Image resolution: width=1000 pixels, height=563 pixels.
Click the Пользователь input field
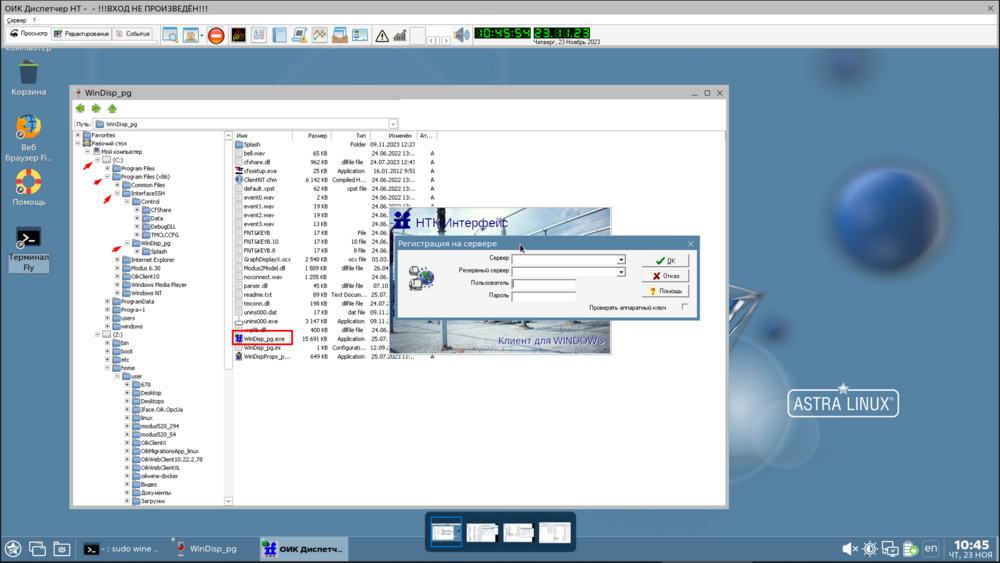click(x=544, y=284)
